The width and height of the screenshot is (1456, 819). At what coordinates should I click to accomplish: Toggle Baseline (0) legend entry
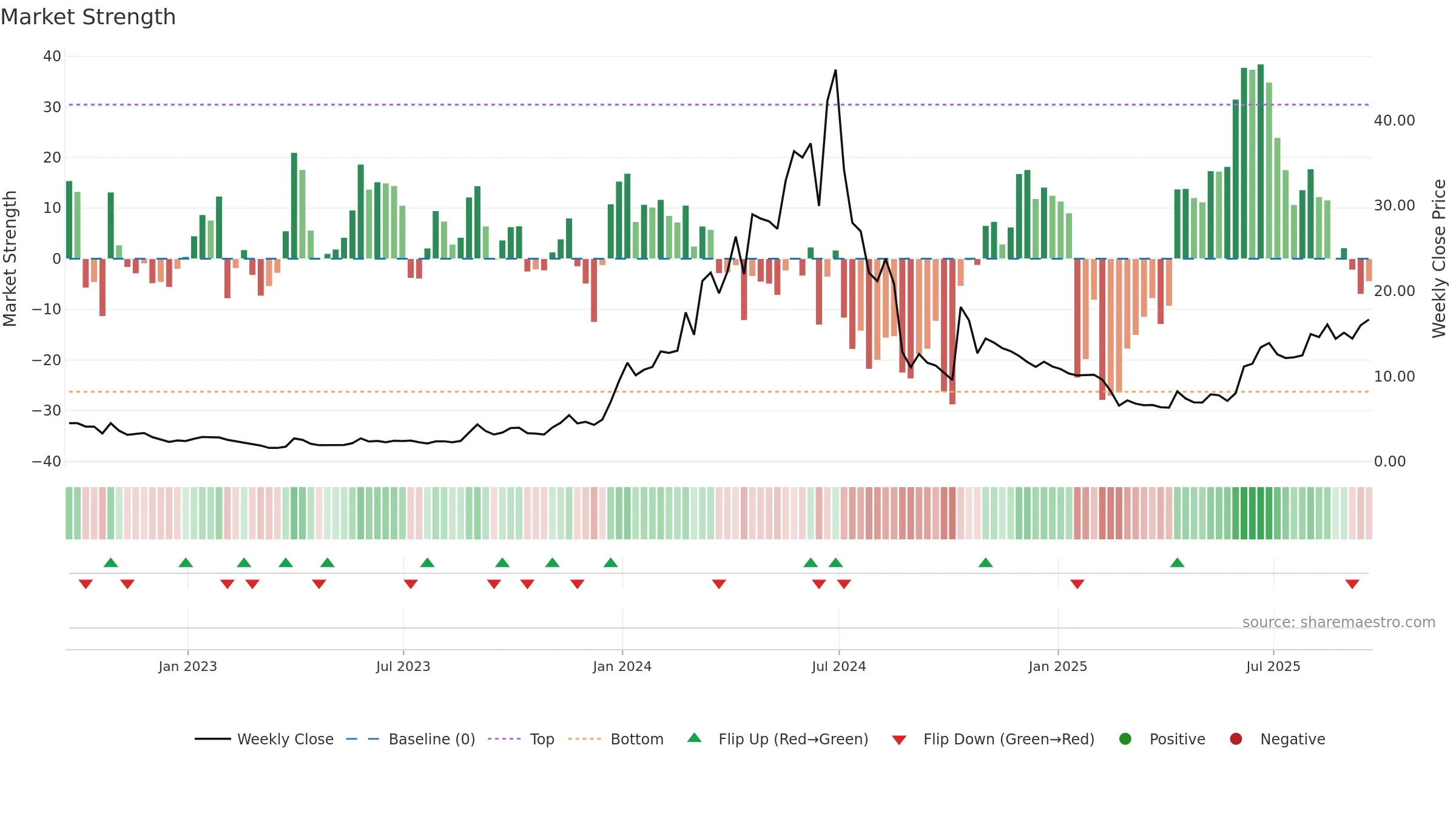click(x=410, y=739)
